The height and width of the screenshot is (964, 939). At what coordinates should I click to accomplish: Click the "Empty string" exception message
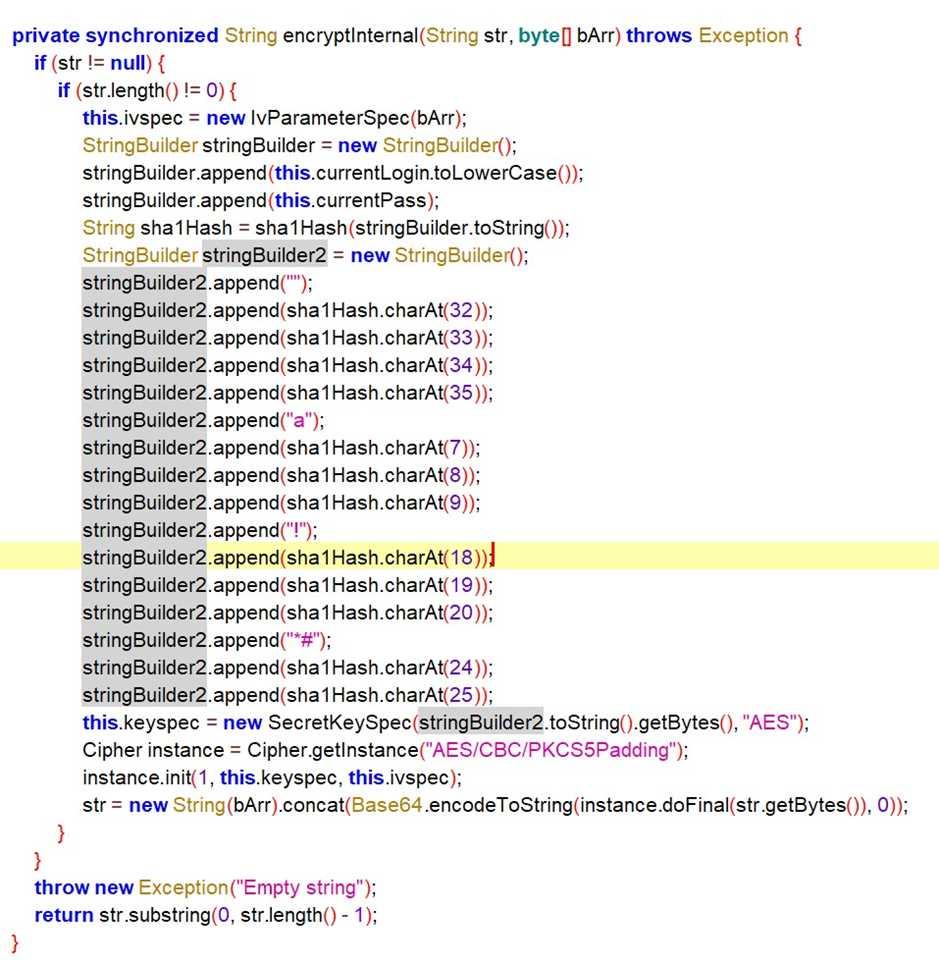tap(301, 888)
